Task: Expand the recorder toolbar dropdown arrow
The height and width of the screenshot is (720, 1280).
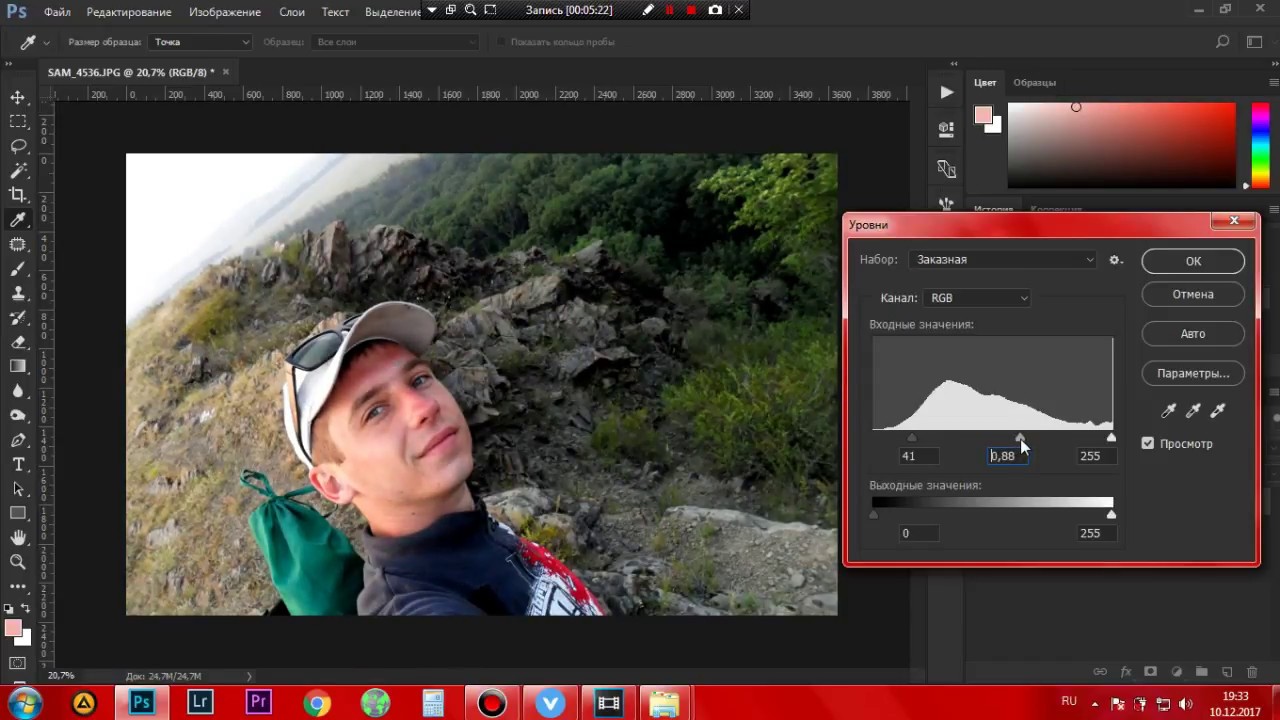Action: [x=431, y=10]
